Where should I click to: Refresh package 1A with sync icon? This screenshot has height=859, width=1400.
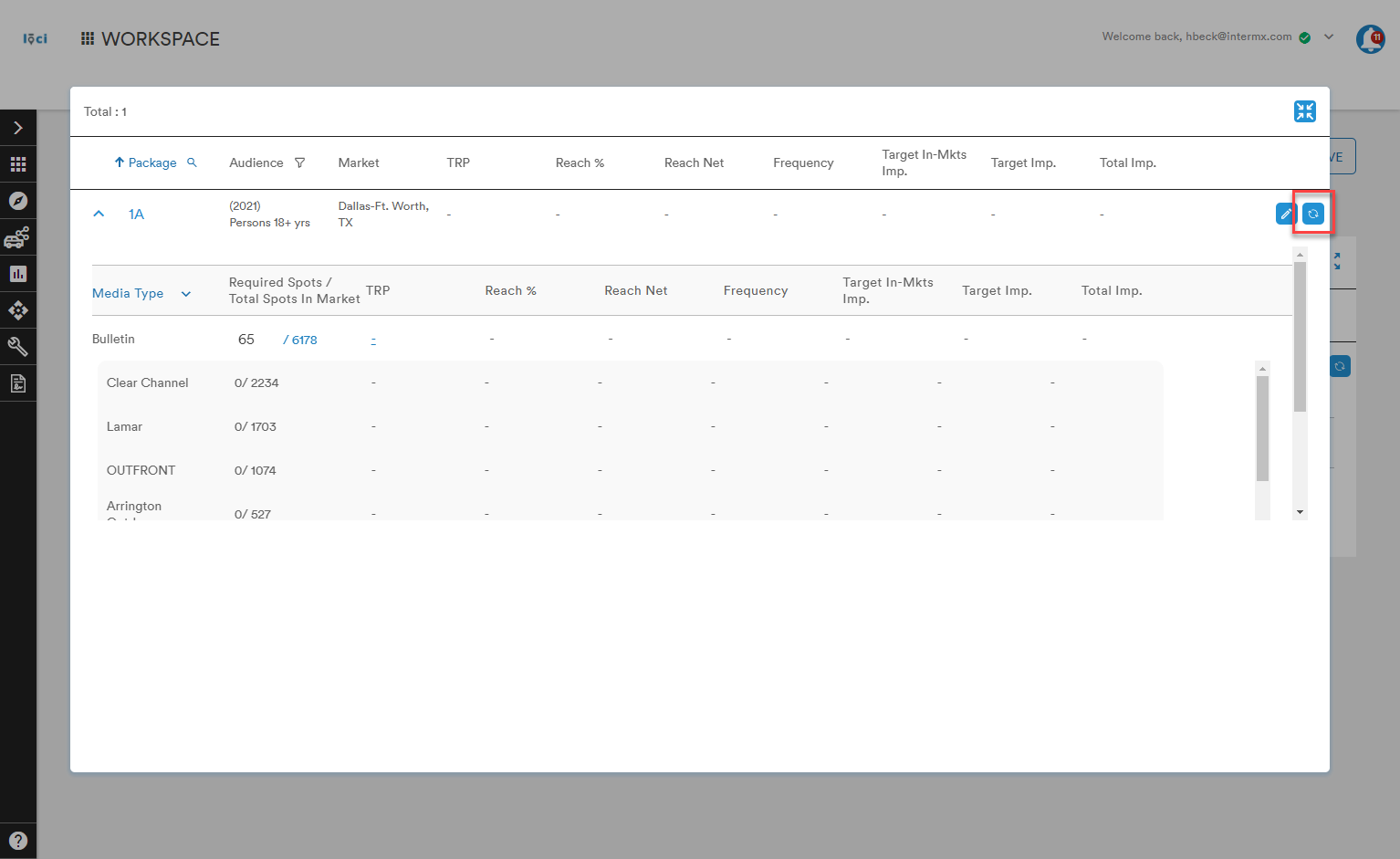point(1313,214)
